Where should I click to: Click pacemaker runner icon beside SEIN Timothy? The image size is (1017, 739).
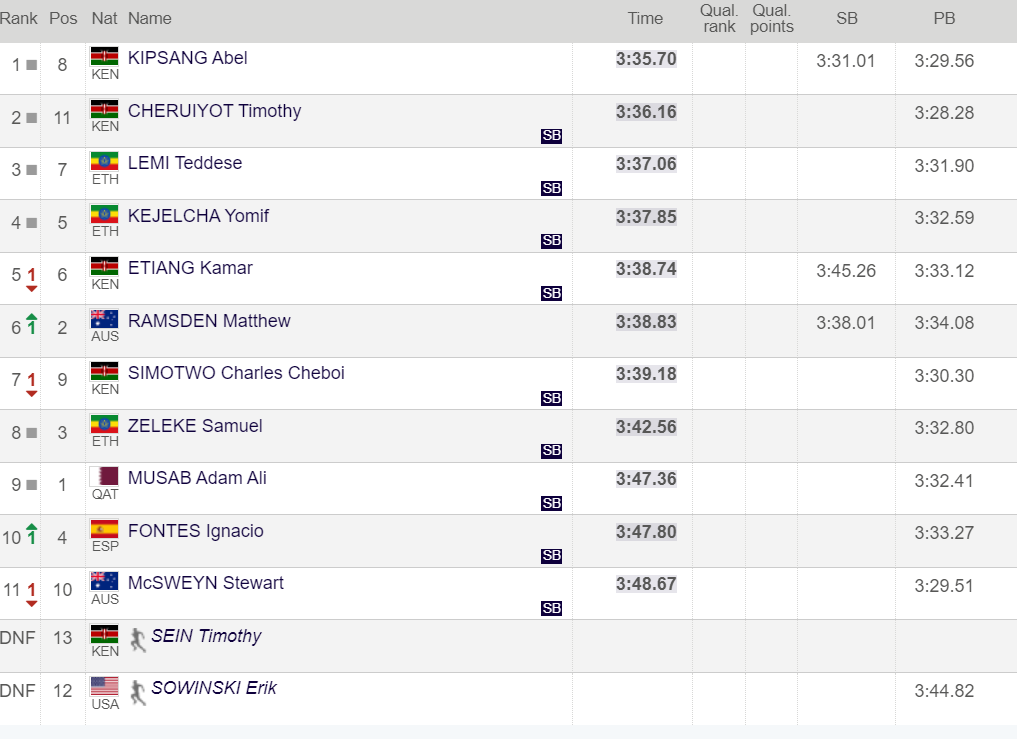point(138,640)
